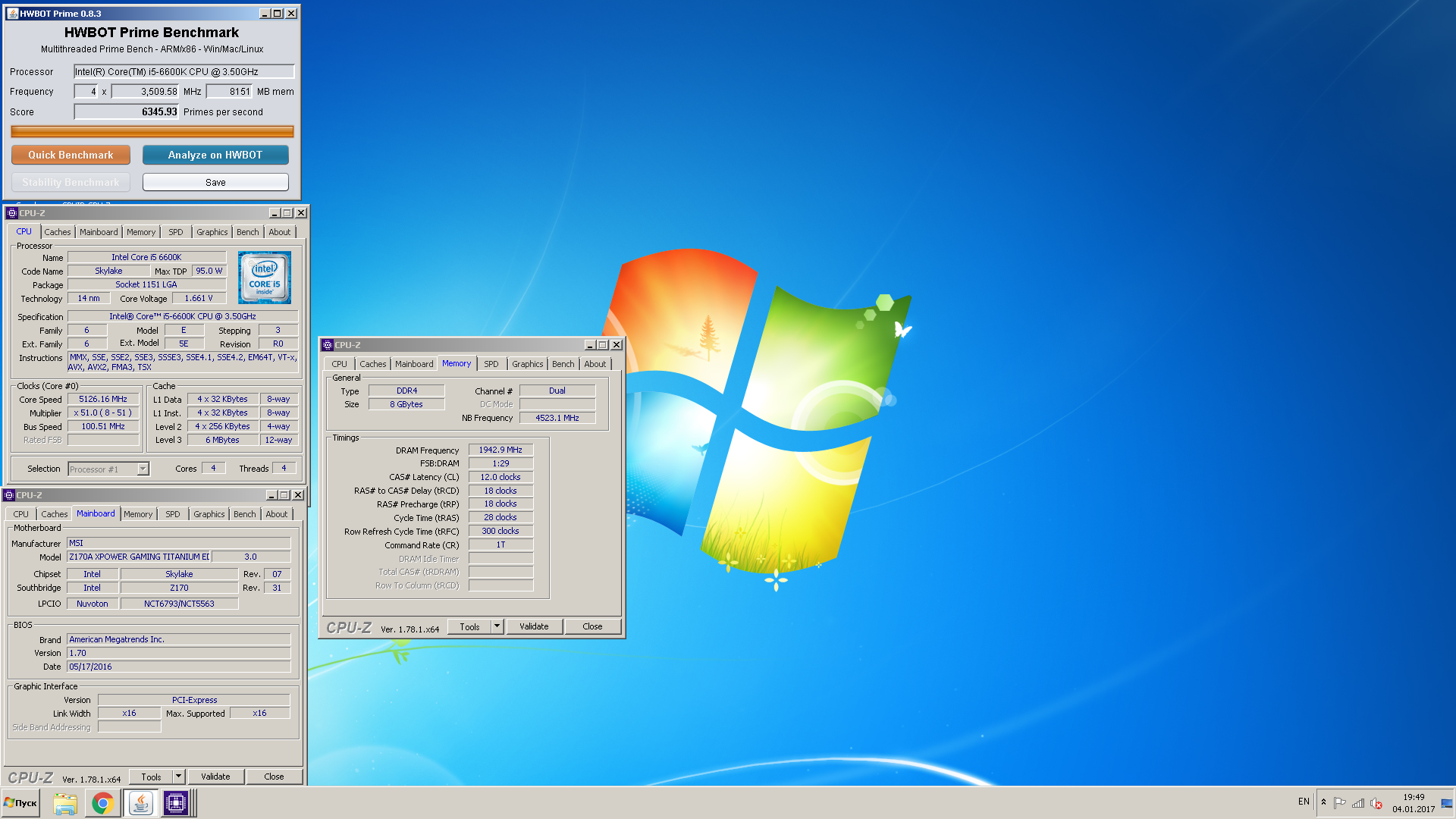Open Bench tab in CPU window
1456x819 pixels.
coord(248,232)
